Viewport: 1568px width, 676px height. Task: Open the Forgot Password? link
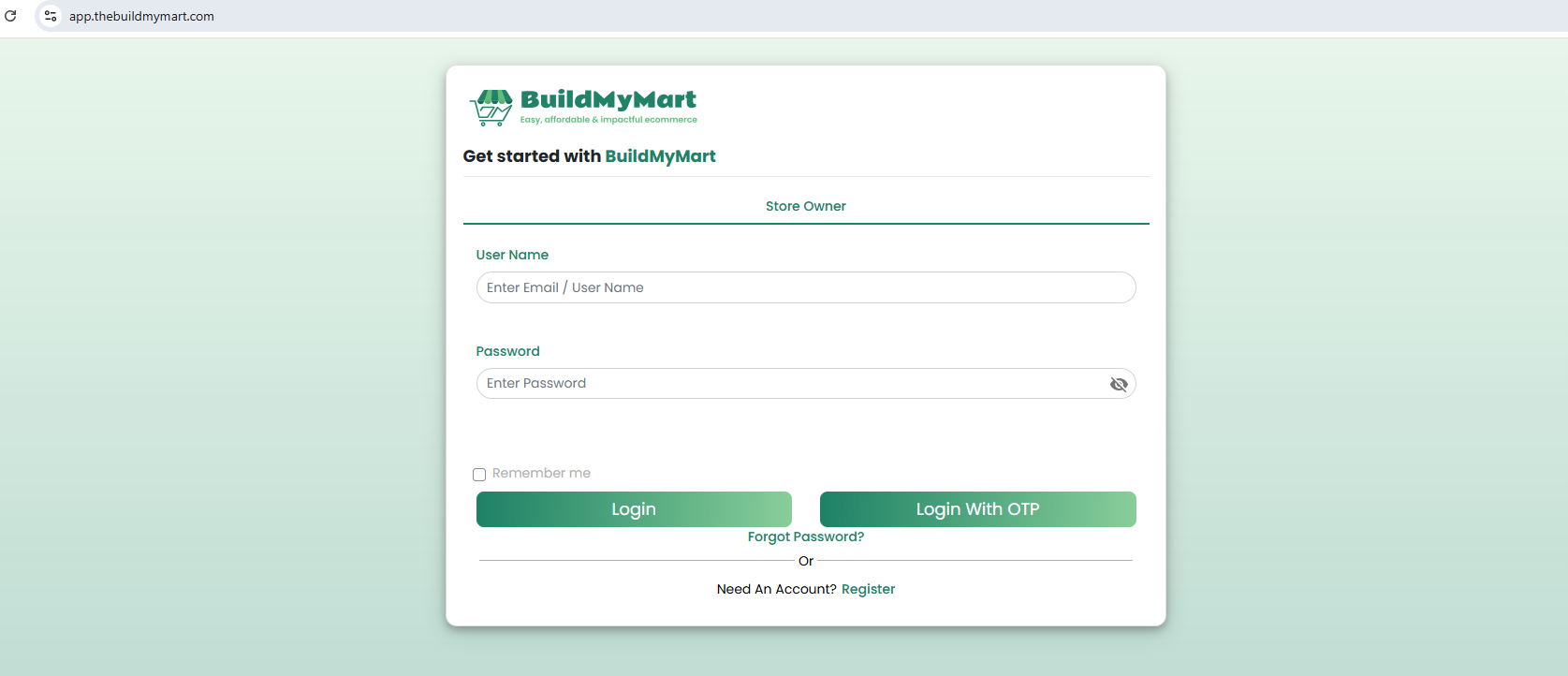[806, 536]
